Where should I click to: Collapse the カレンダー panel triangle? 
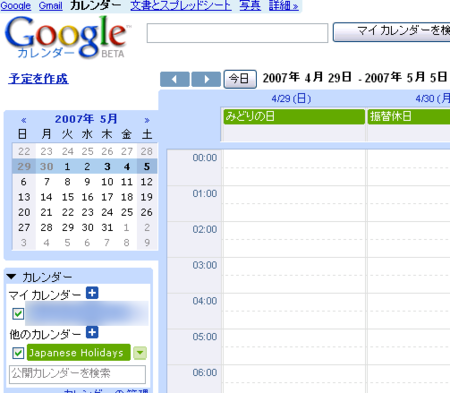coord(11,276)
